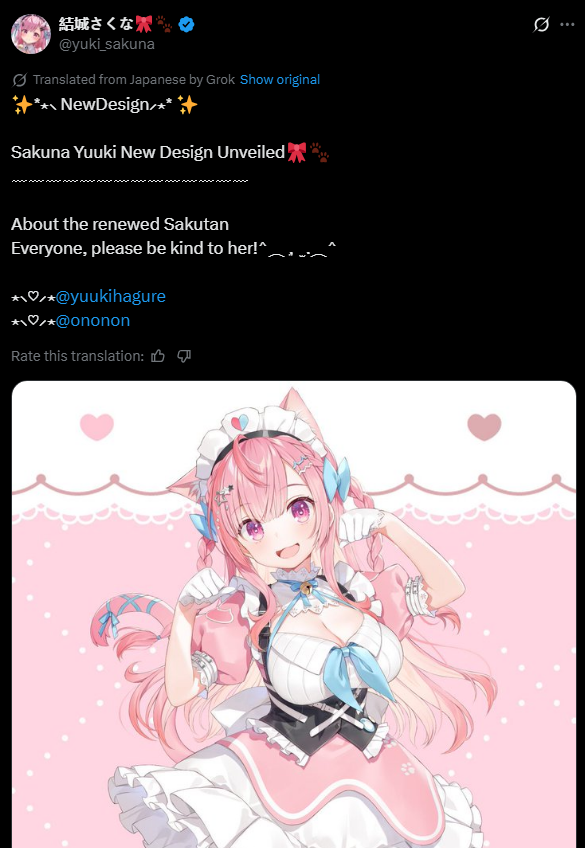Open the @yuukihagure mention link
This screenshot has height=848, width=585.
tap(110, 296)
